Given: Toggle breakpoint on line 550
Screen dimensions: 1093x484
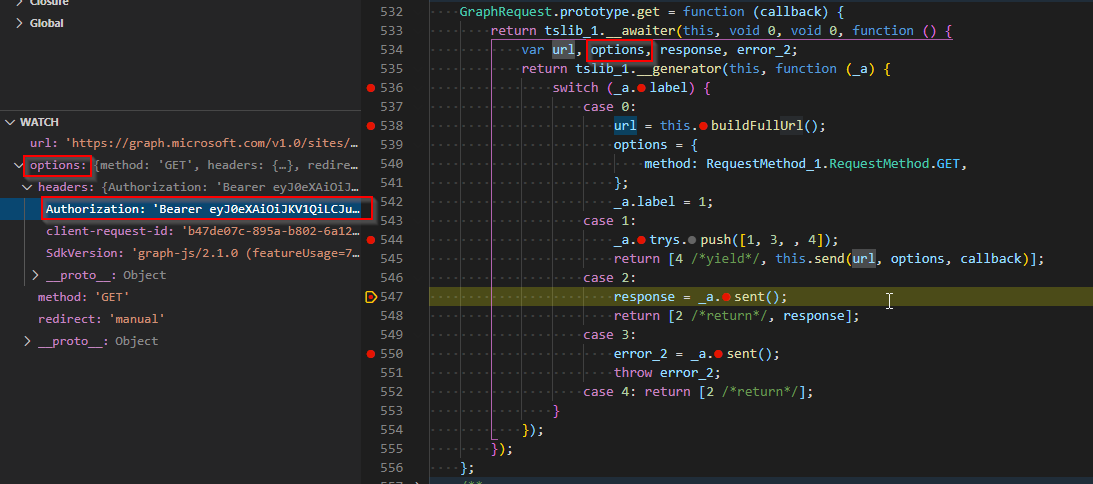Looking at the screenshot, I should click(371, 354).
